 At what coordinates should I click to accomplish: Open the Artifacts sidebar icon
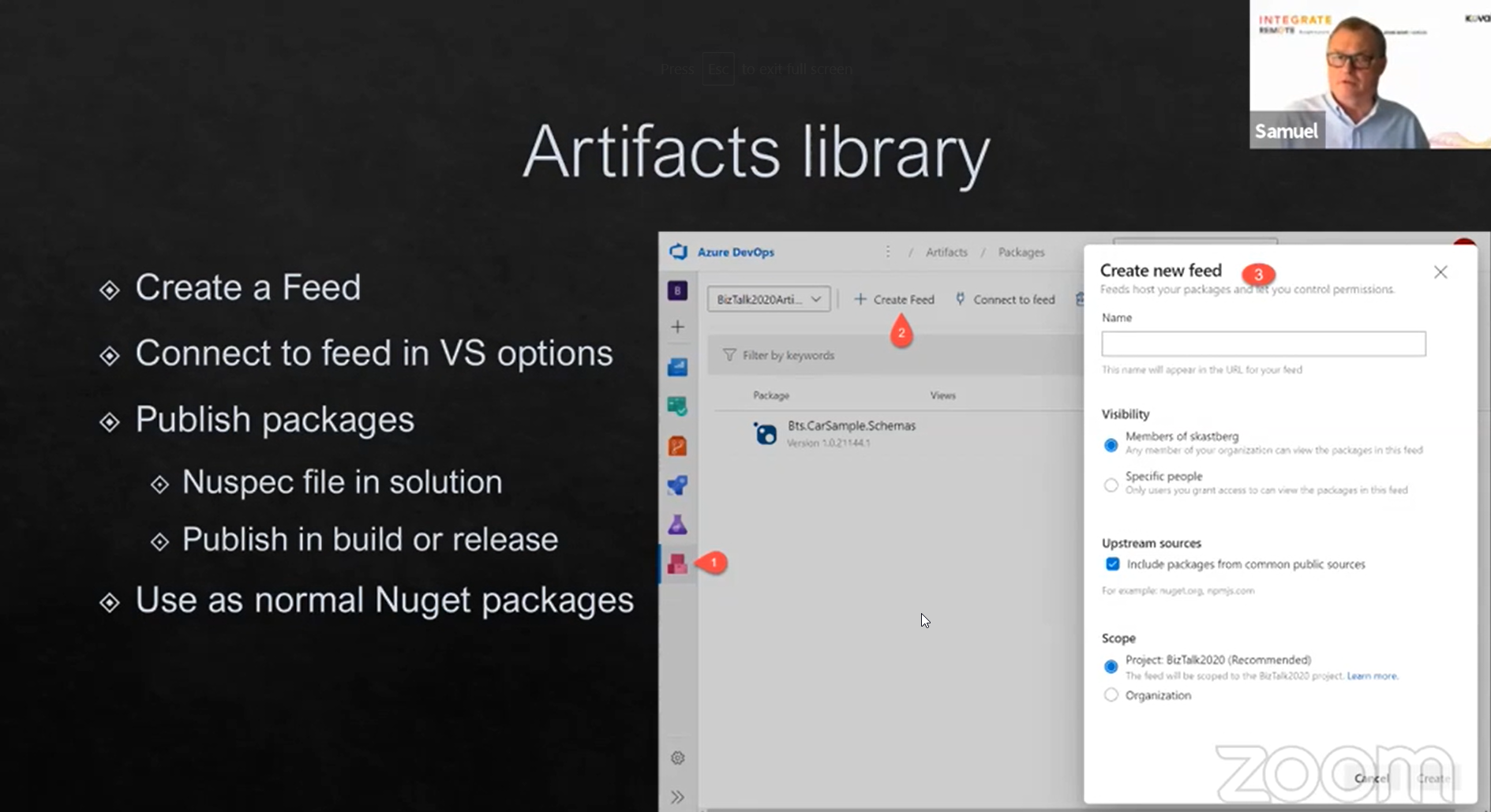[677, 563]
